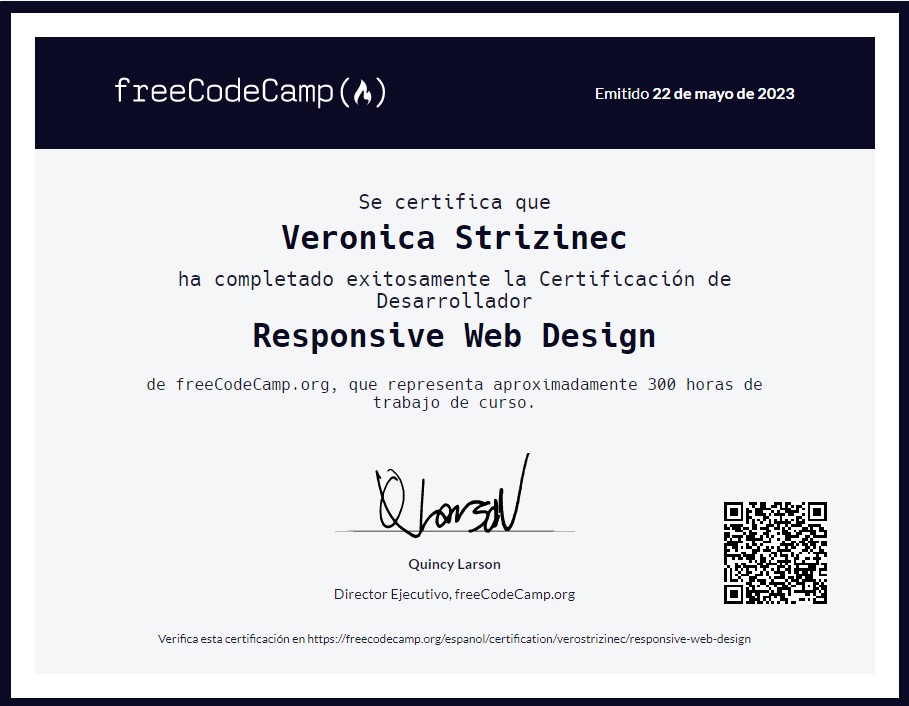Click the Director Ejecutivo, freeCodeCamp.org text
909x706 pixels.
455,593
